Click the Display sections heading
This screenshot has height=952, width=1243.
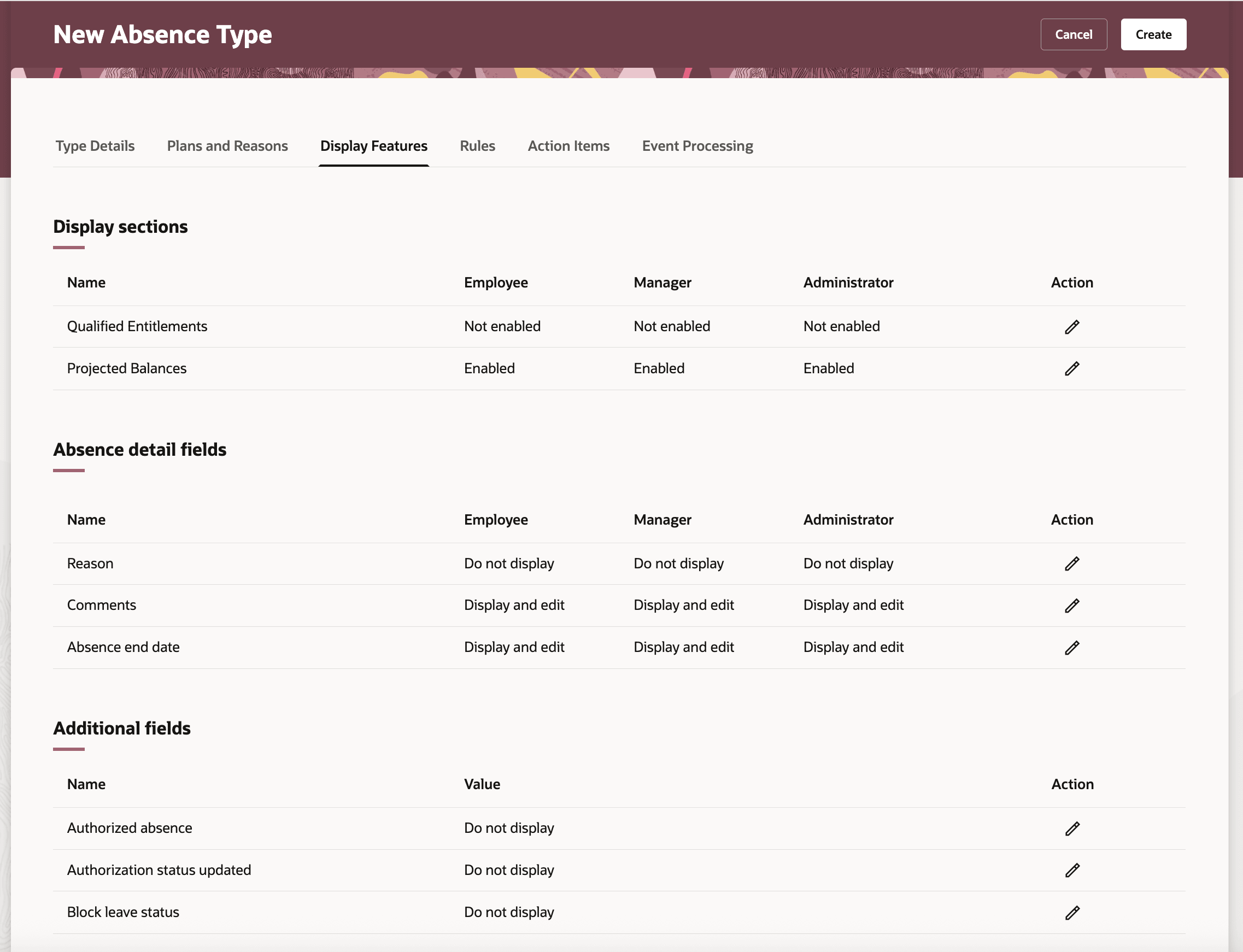(x=120, y=227)
